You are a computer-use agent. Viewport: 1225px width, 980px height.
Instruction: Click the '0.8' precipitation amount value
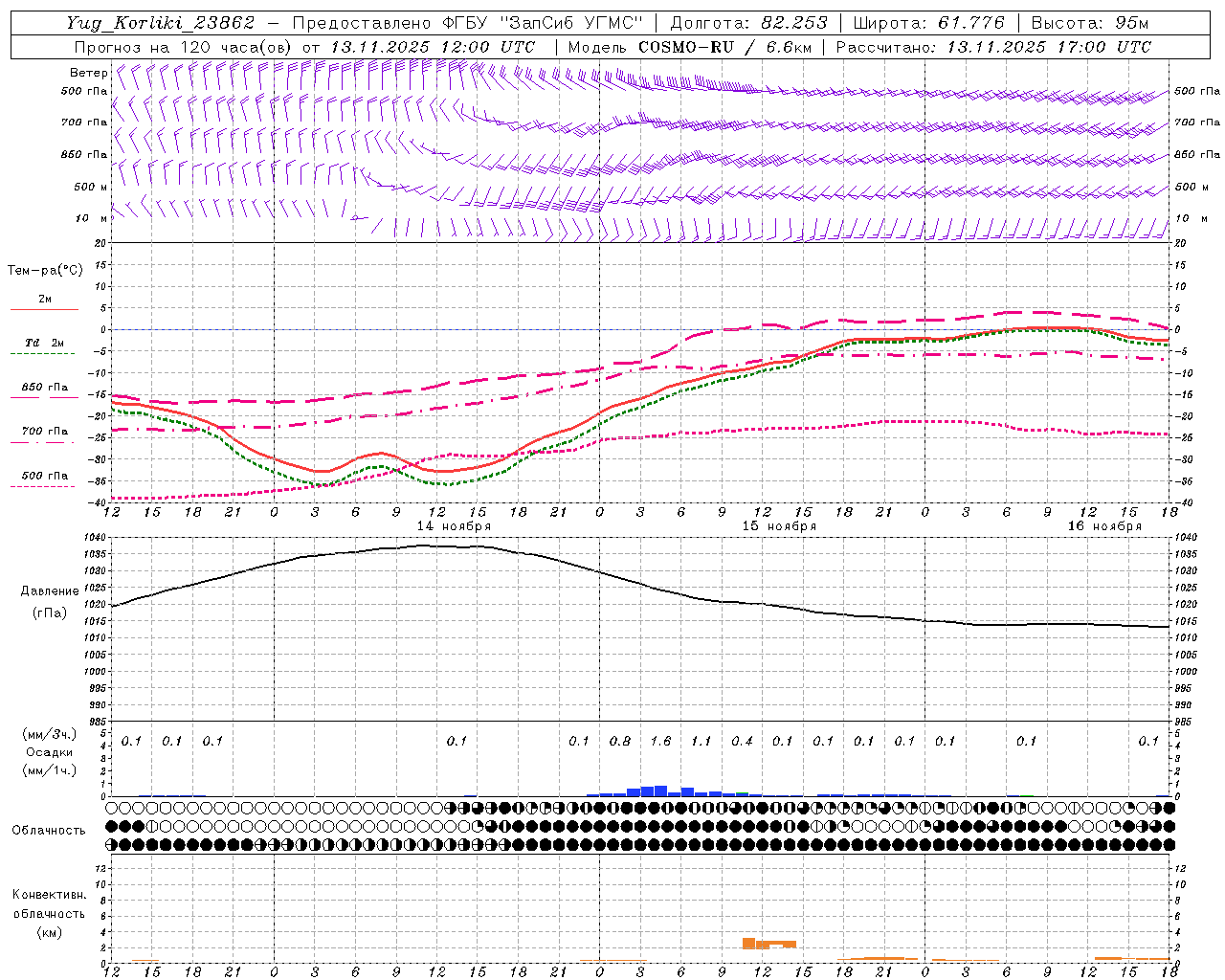tap(620, 741)
